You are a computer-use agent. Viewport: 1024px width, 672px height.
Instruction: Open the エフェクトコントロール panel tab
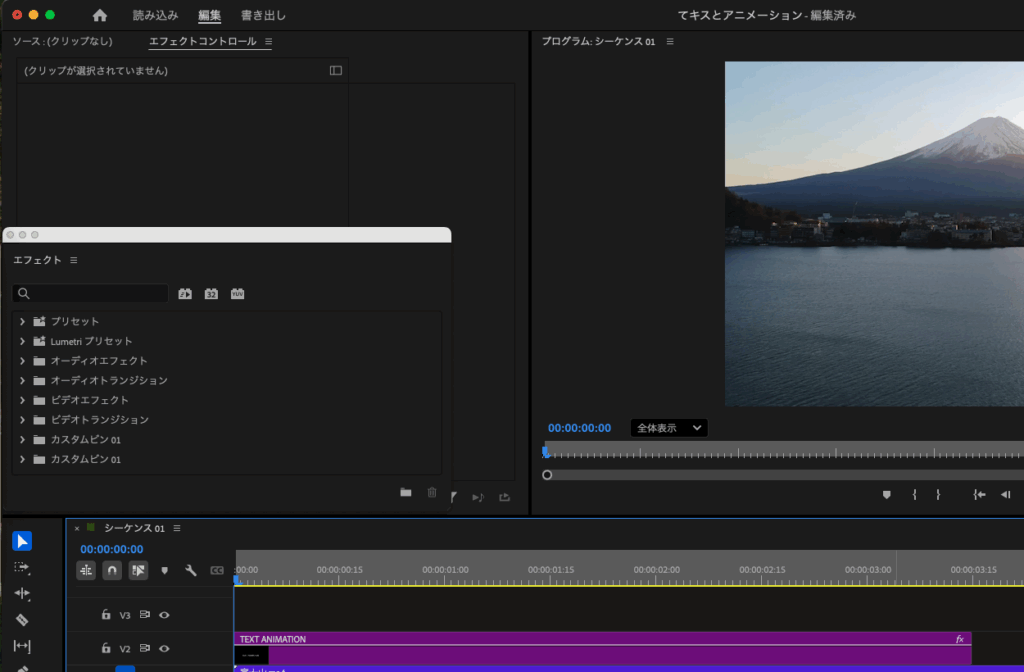pyautogui.click(x=202, y=41)
